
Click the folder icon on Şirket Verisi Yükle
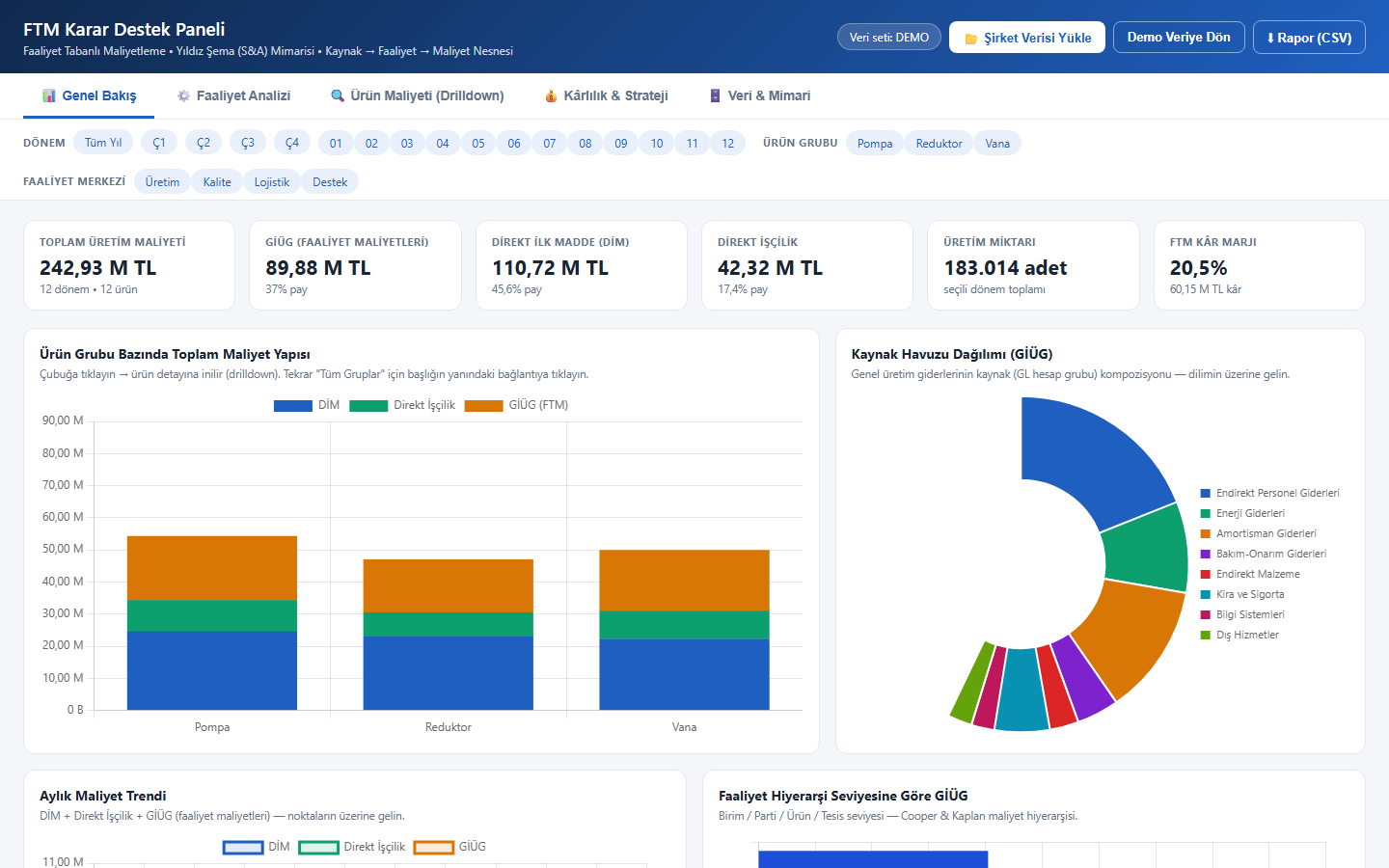pyautogui.click(x=971, y=39)
